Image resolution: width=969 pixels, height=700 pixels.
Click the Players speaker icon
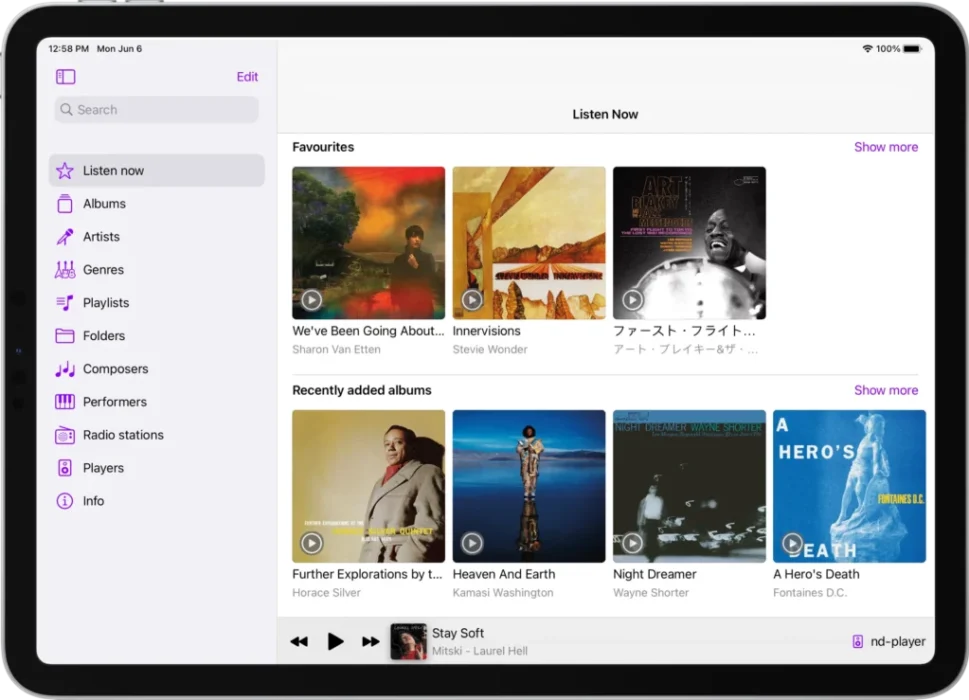point(64,468)
